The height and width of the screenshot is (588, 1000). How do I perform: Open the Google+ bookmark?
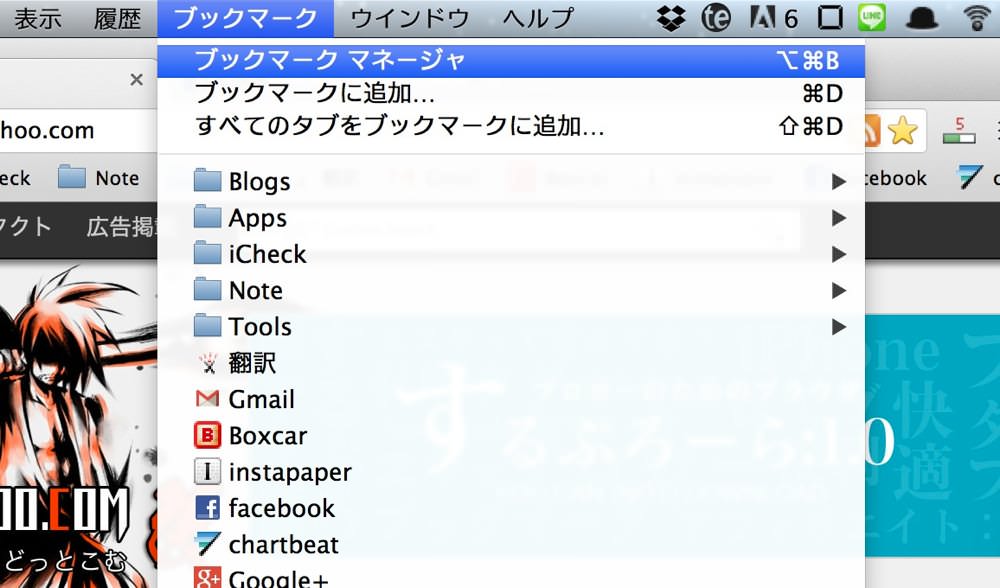coord(511,576)
